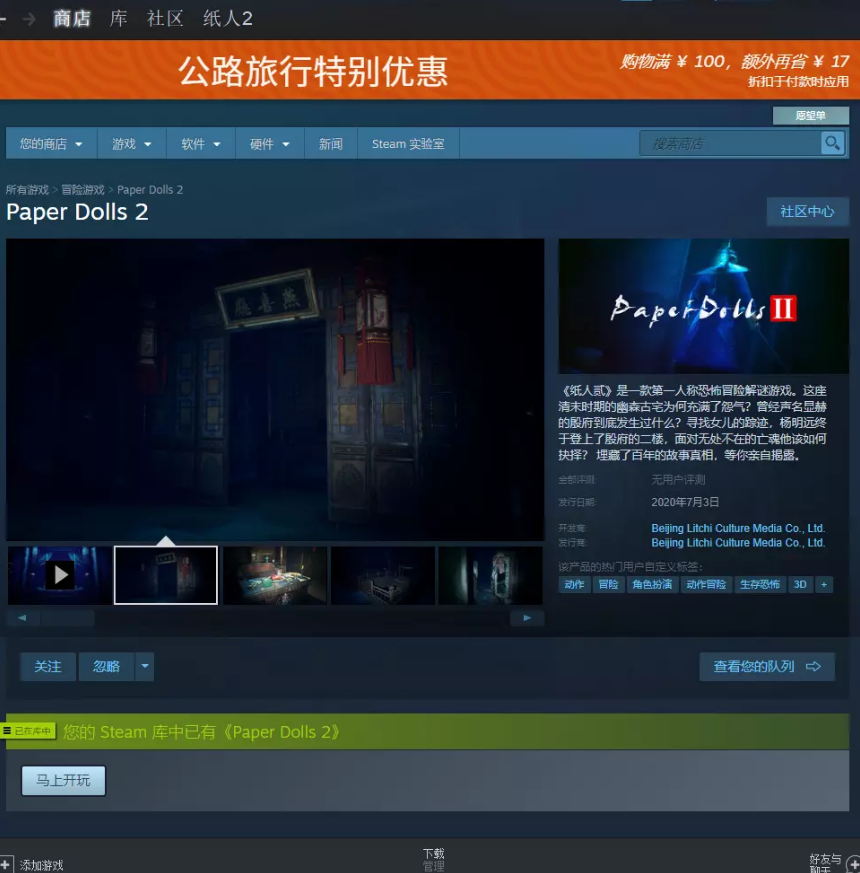
Task: Click the 愿望单 wishlist button
Action: [810, 116]
